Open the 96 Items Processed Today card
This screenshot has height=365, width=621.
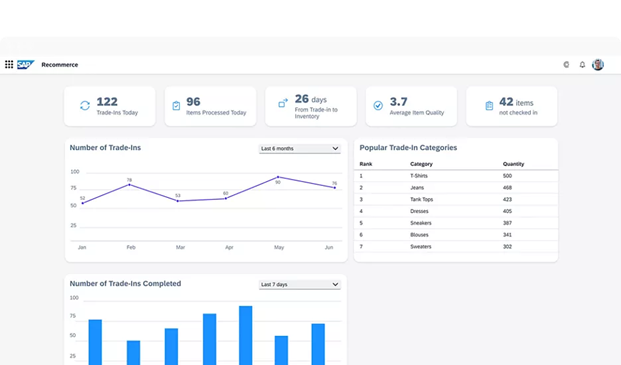[x=210, y=106]
